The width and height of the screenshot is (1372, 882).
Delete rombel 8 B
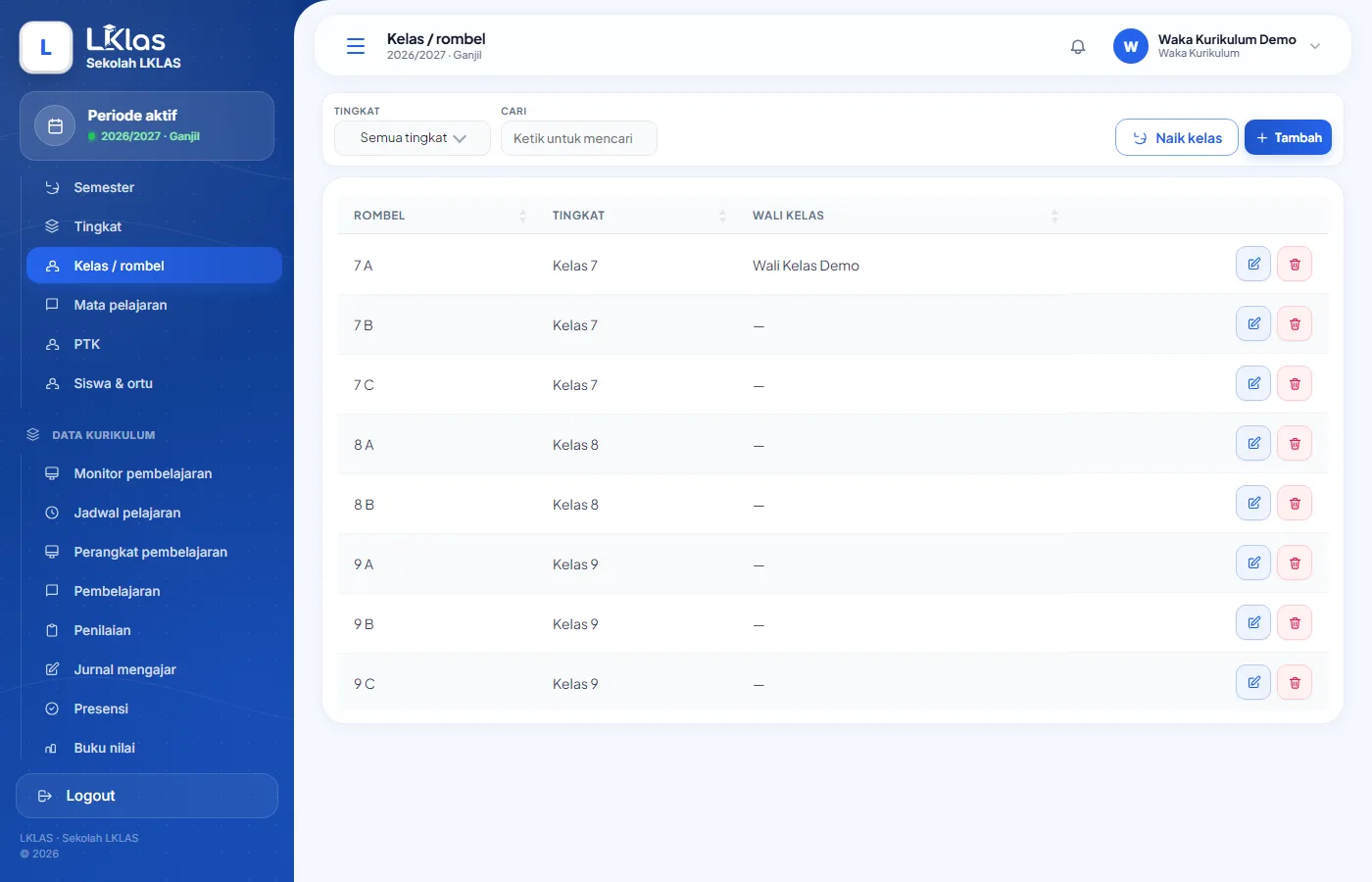coord(1295,503)
